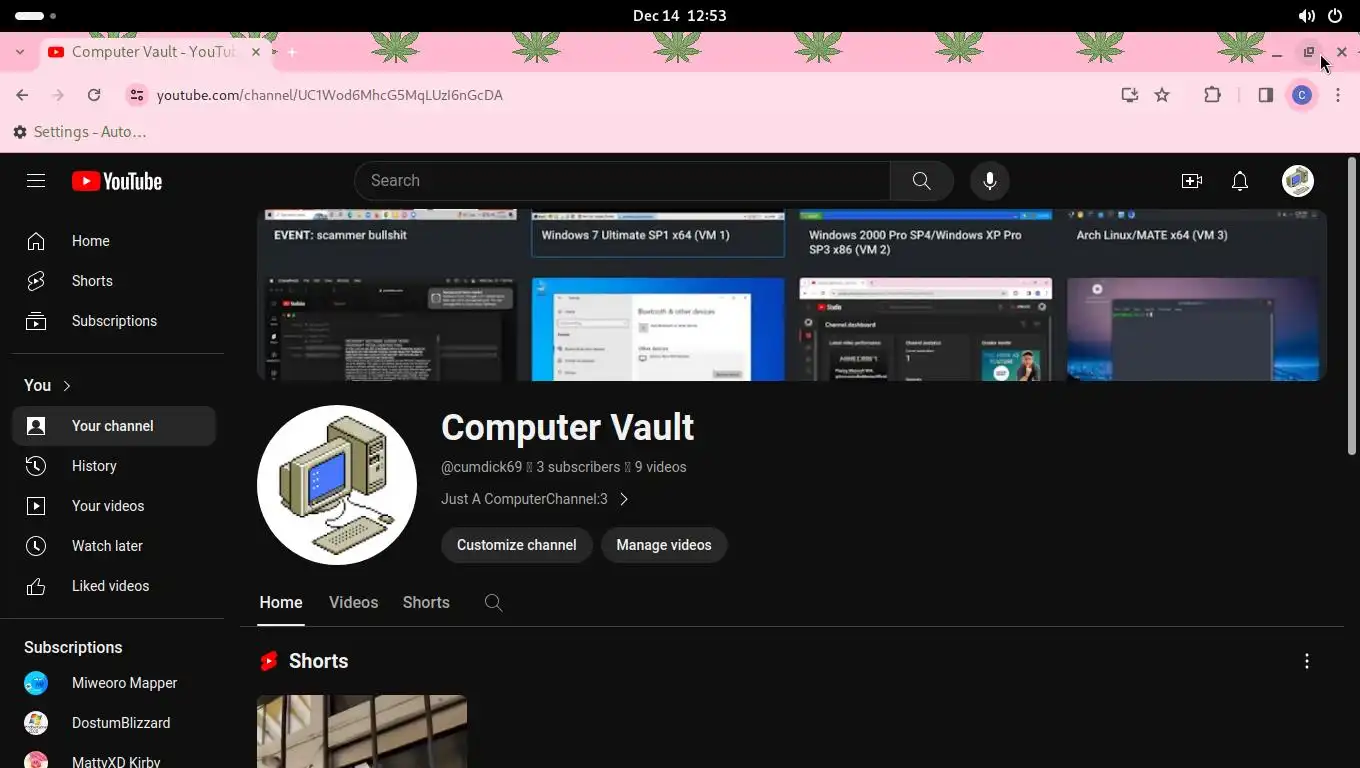The height and width of the screenshot is (768, 1360).
Task: Click the Subscriptions section heading
Action: click(x=73, y=648)
